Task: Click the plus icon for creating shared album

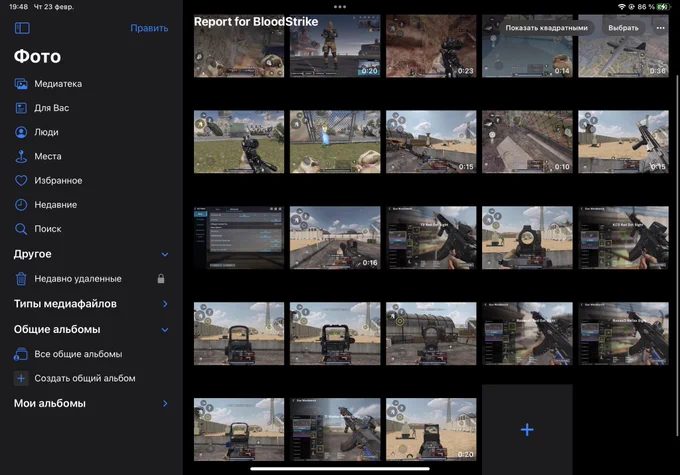Action: pyautogui.click(x=21, y=378)
